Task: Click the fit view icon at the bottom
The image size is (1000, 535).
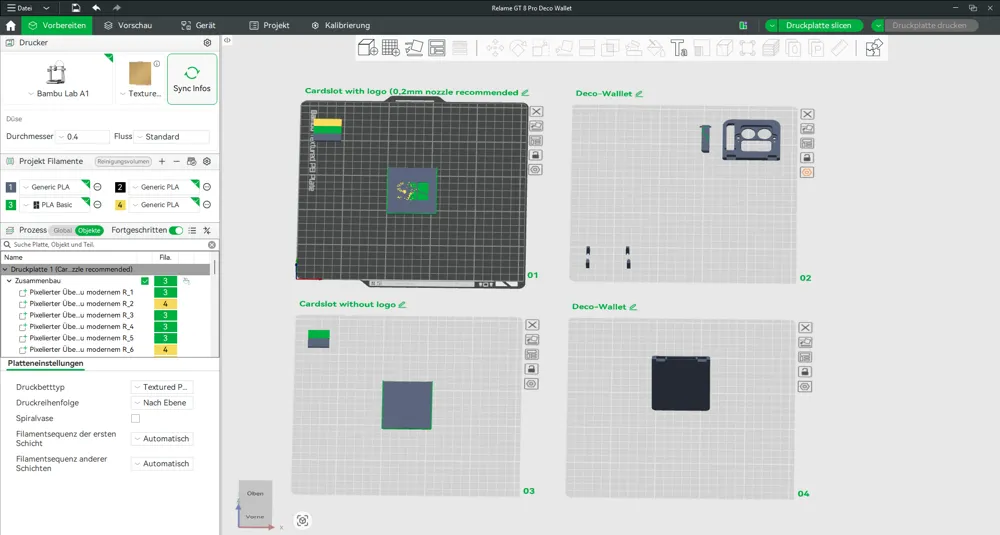Action: click(x=303, y=520)
